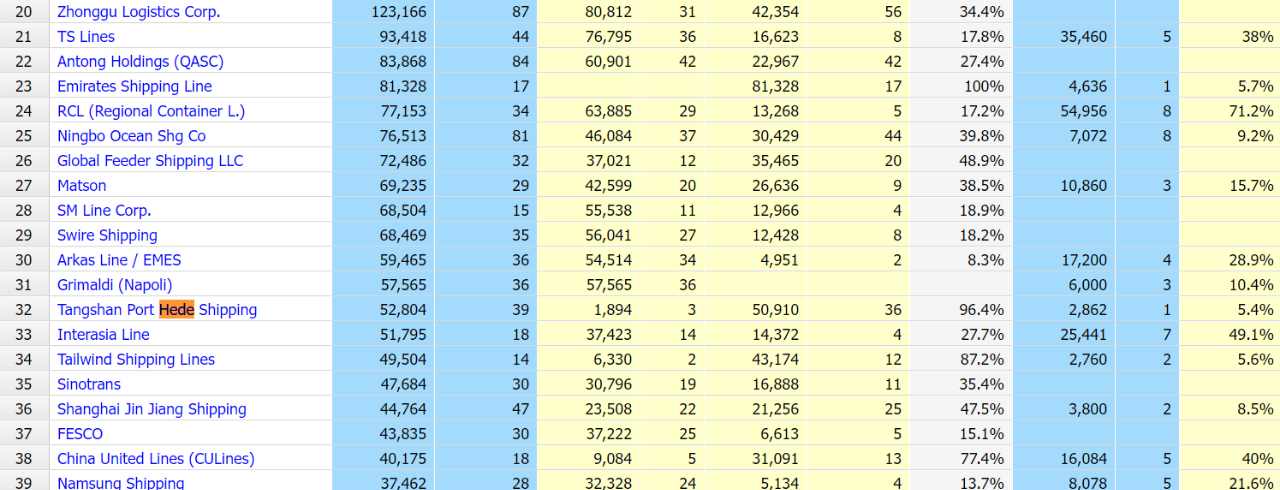This screenshot has width=1280, height=490.
Task: Click chartered percentage 100%
Action: point(985,87)
